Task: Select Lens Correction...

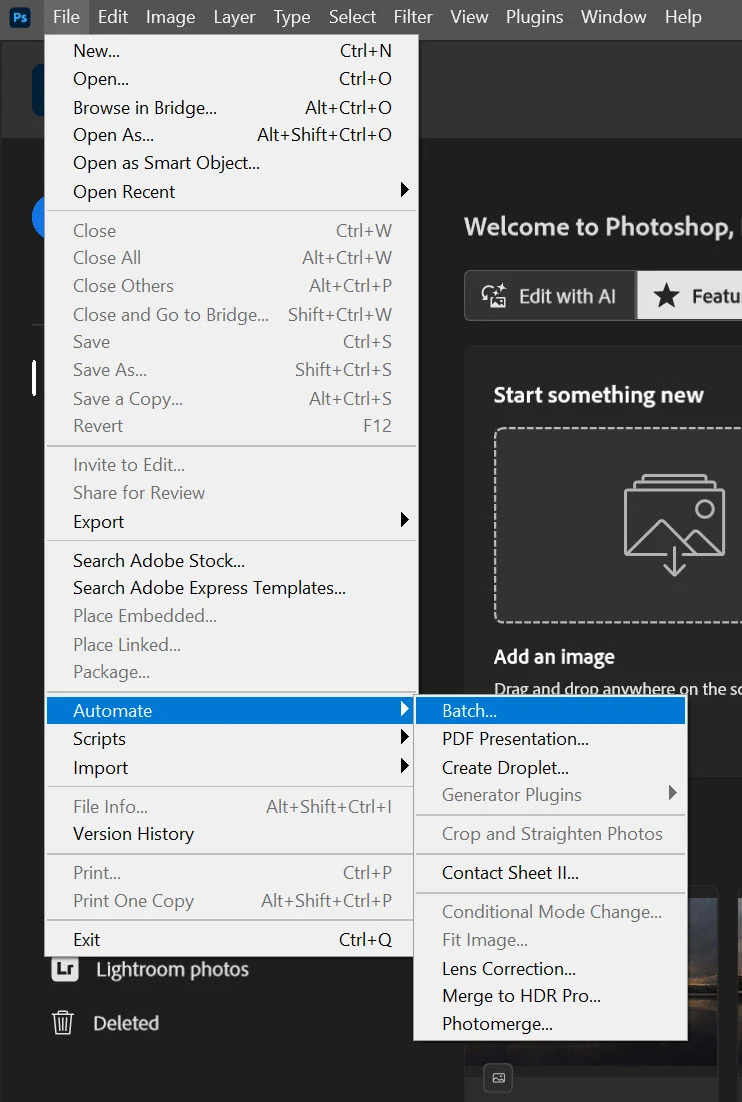Action: coord(551,968)
